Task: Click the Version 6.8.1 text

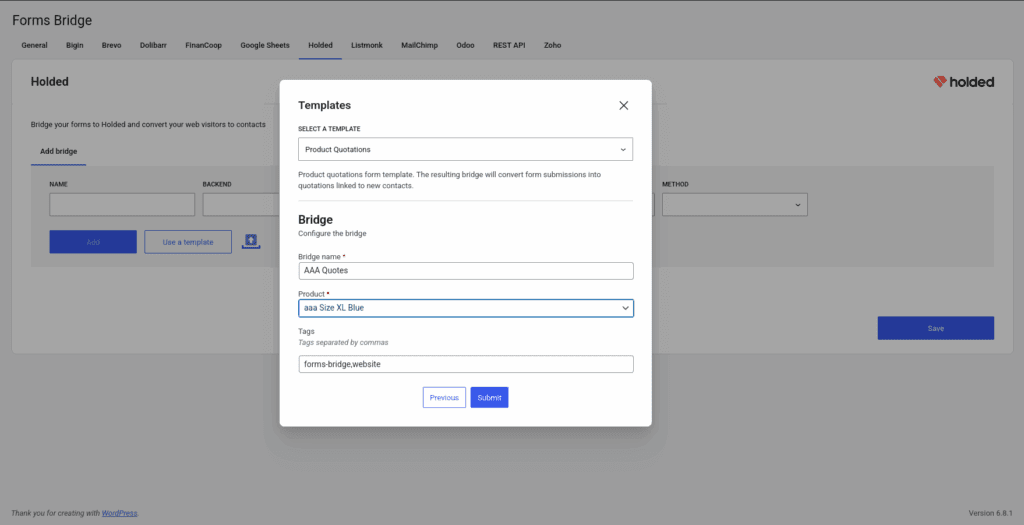Action: point(991,513)
